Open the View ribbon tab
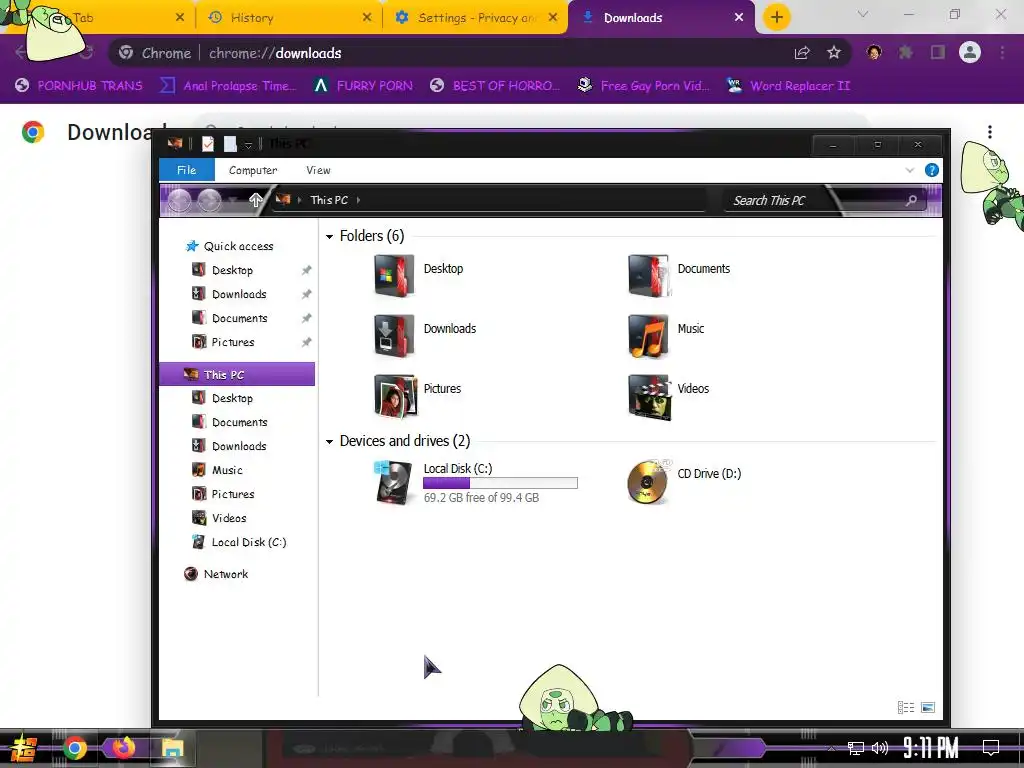This screenshot has width=1024, height=768. tap(318, 170)
